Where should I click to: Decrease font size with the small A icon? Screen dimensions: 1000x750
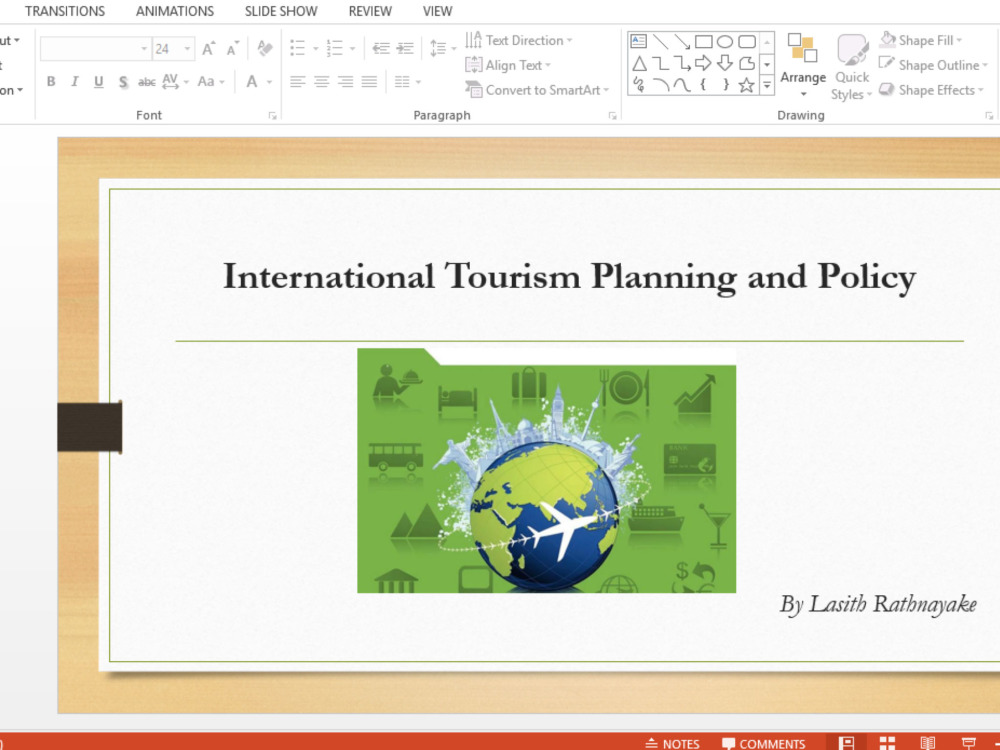pos(233,48)
